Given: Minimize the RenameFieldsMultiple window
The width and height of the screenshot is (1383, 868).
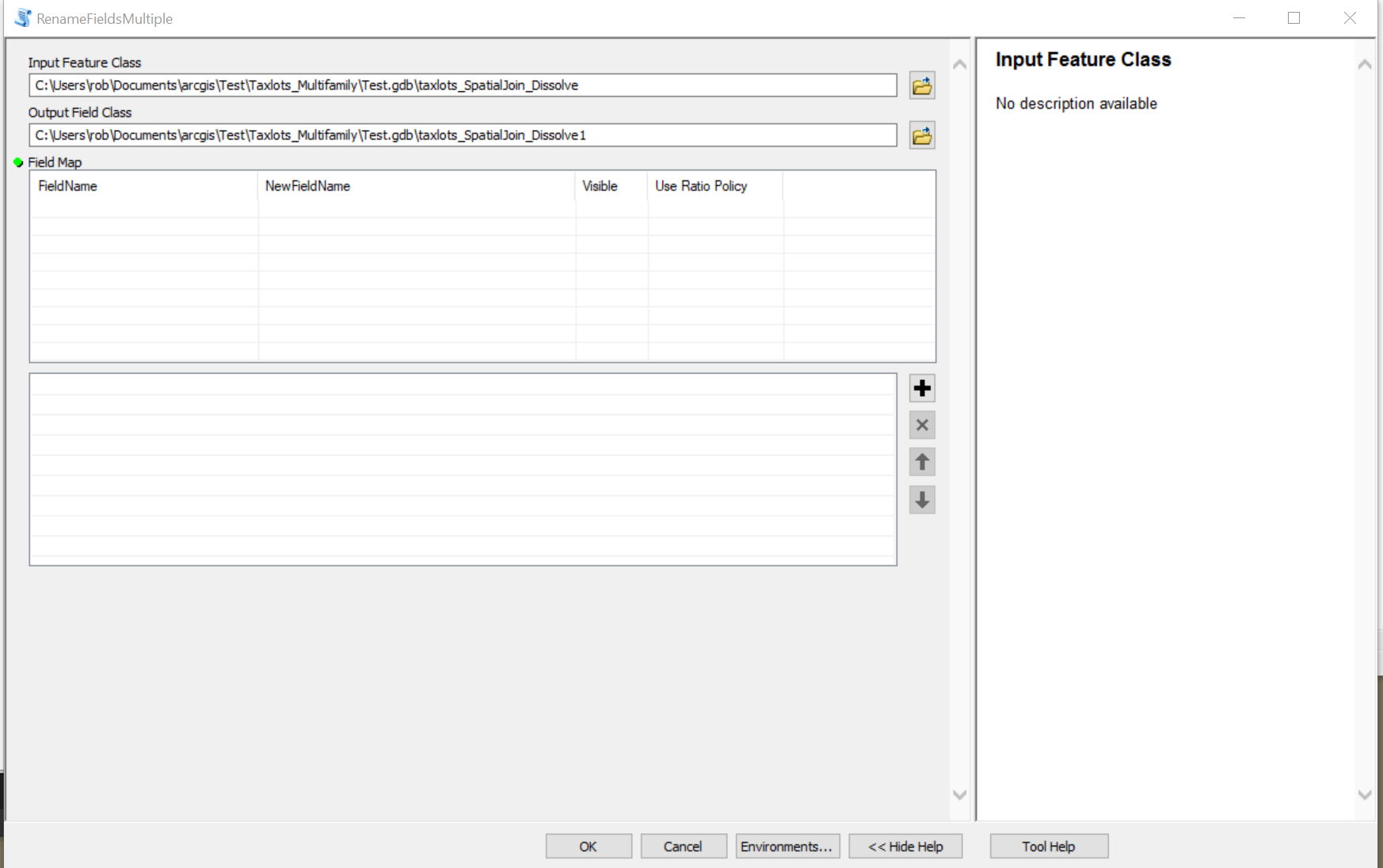Looking at the screenshot, I should 1240,18.
